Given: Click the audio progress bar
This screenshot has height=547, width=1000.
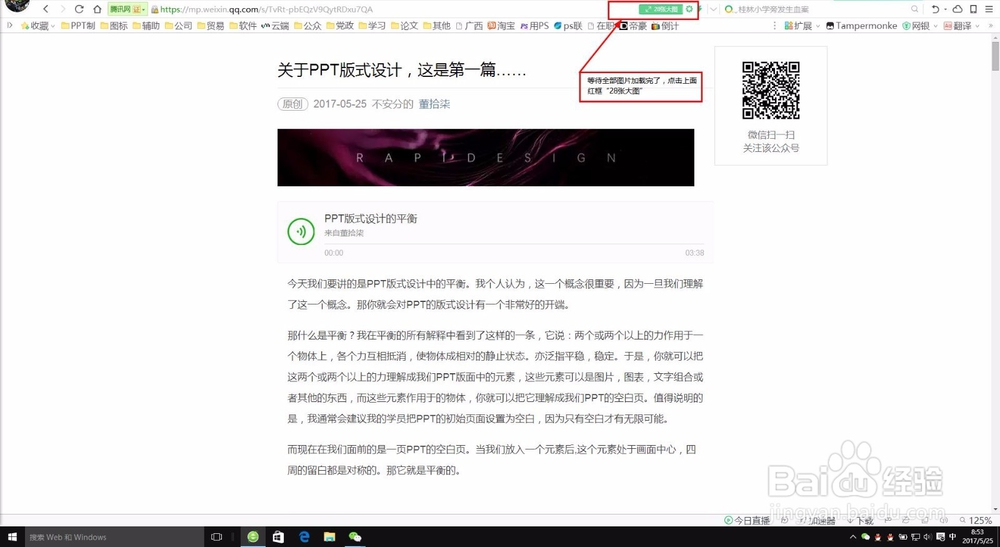Looking at the screenshot, I should 514,244.
